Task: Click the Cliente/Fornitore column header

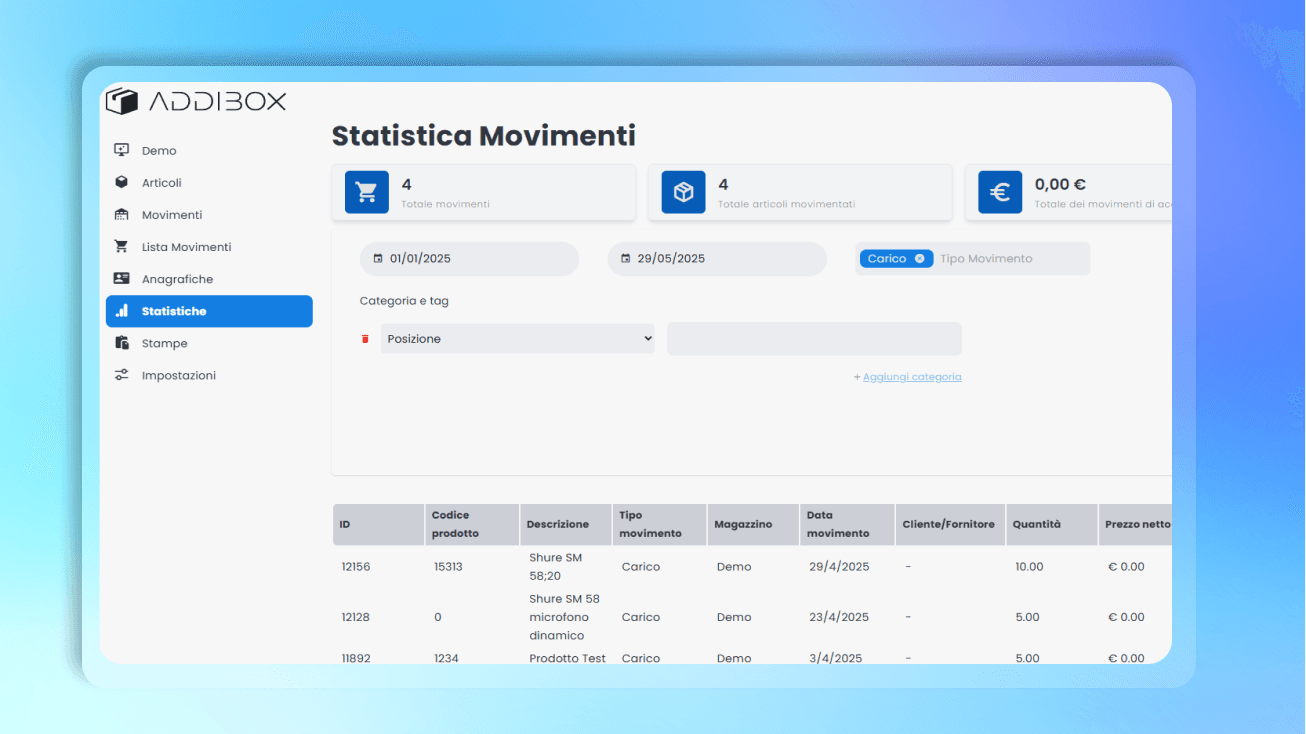Action: click(950, 524)
